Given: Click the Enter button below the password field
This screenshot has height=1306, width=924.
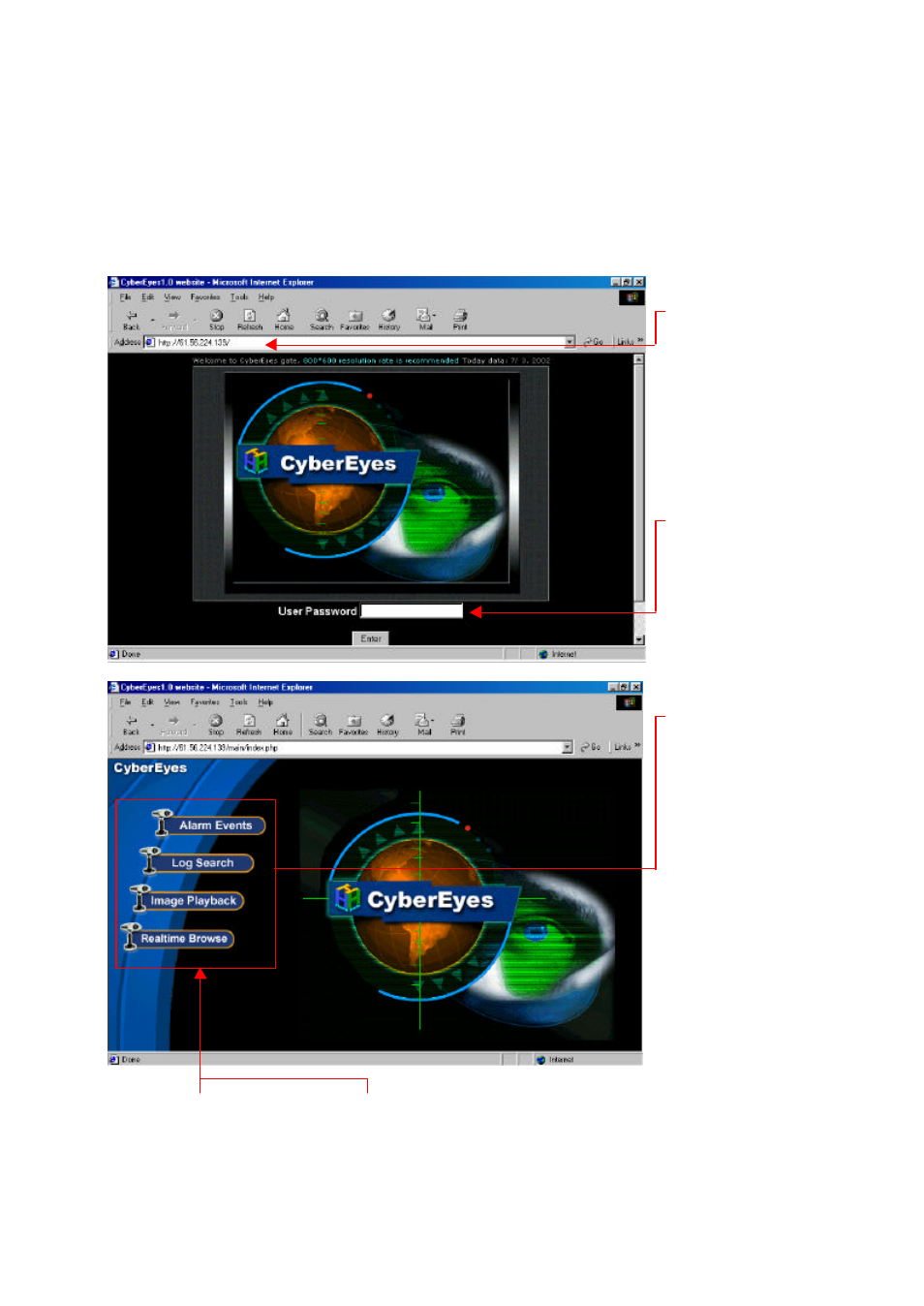Looking at the screenshot, I should (371, 638).
